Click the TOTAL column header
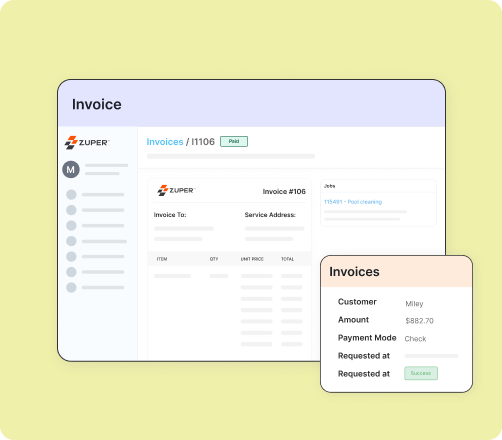 (x=287, y=259)
